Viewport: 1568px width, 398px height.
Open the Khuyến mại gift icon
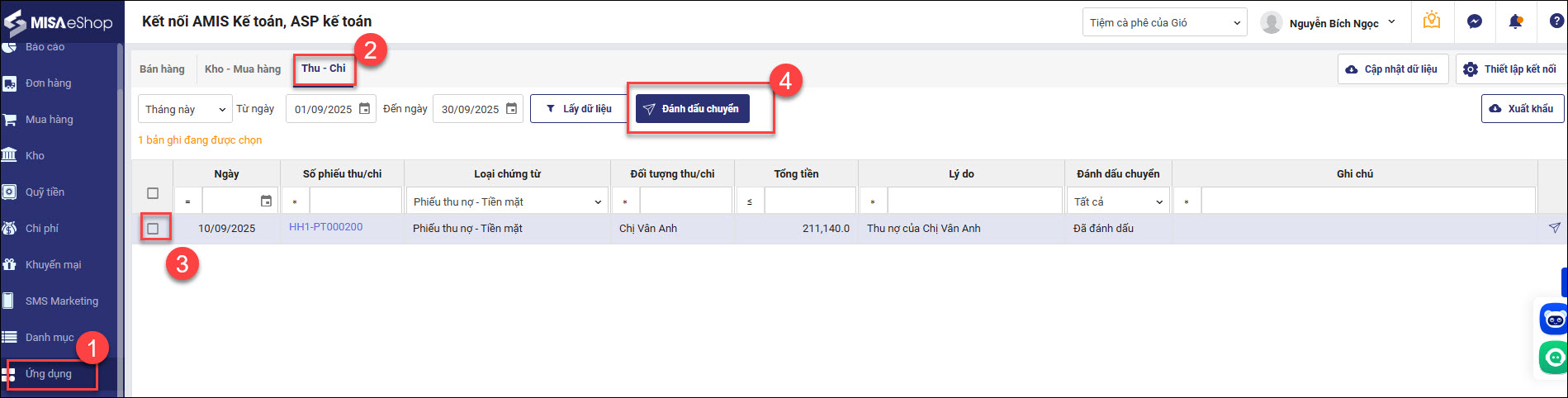tap(10, 264)
